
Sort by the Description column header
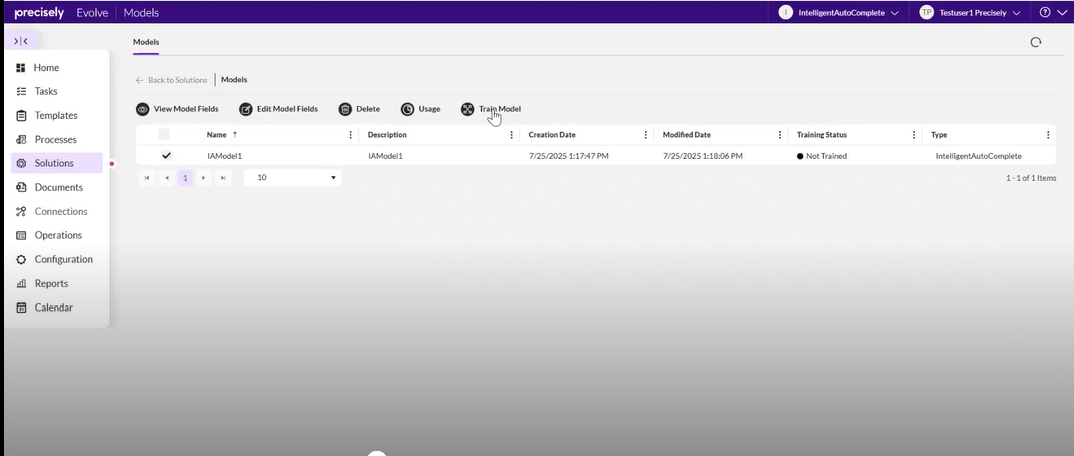click(387, 135)
